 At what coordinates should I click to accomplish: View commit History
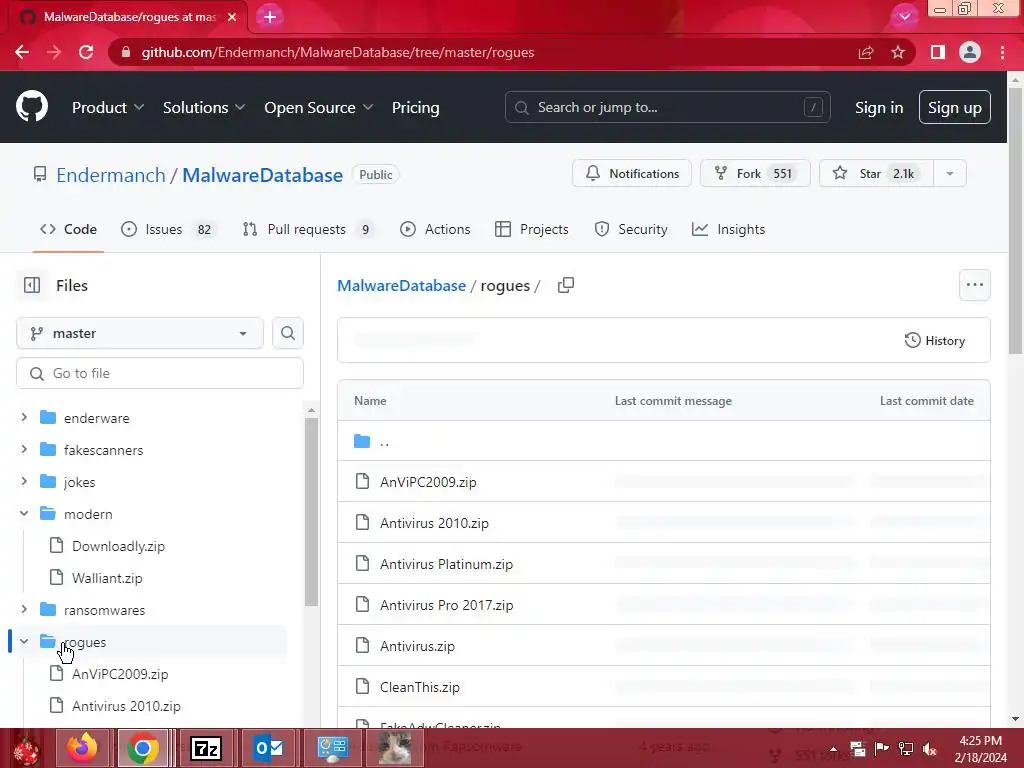click(935, 340)
